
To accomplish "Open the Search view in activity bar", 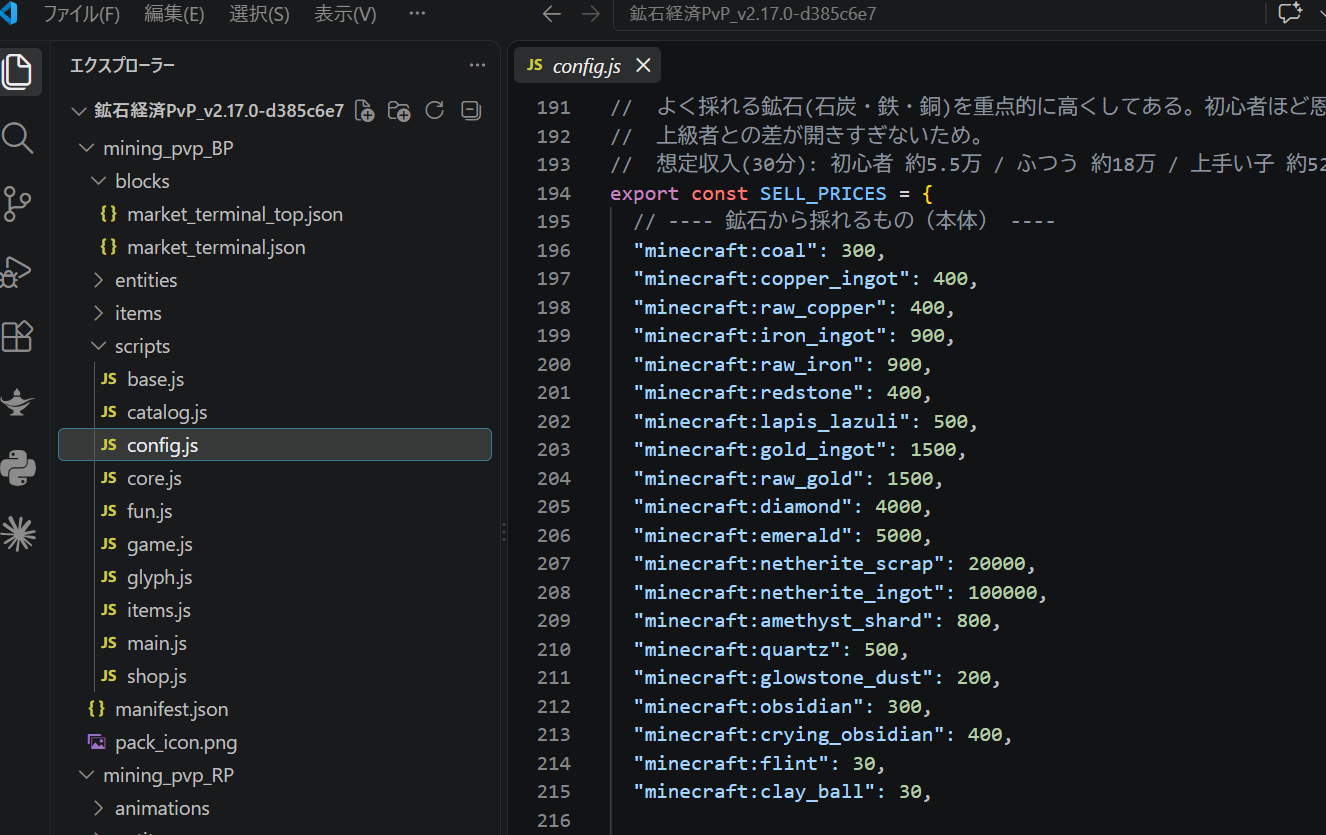I will [x=18, y=138].
